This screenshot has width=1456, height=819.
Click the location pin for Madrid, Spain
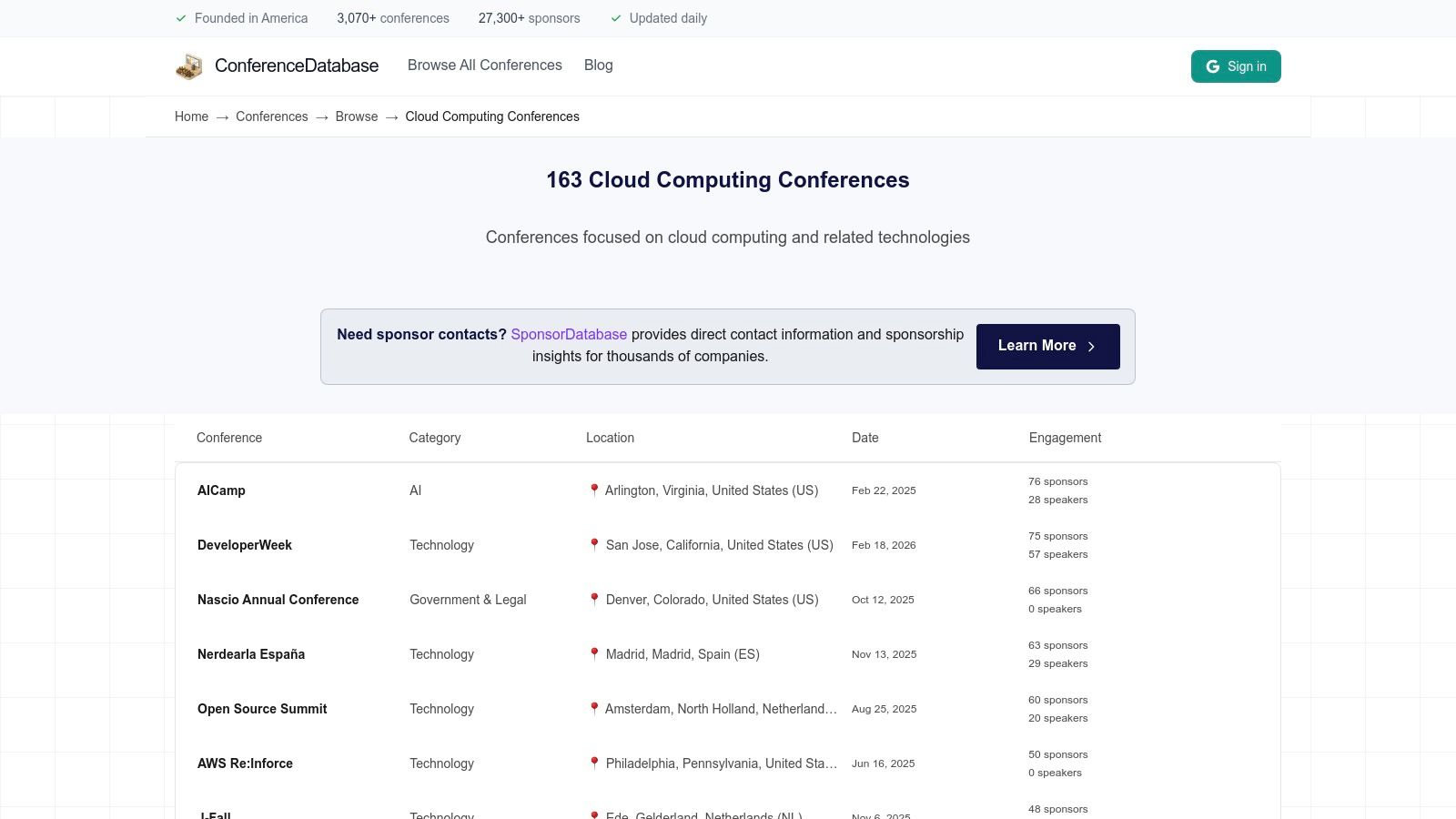click(x=594, y=654)
